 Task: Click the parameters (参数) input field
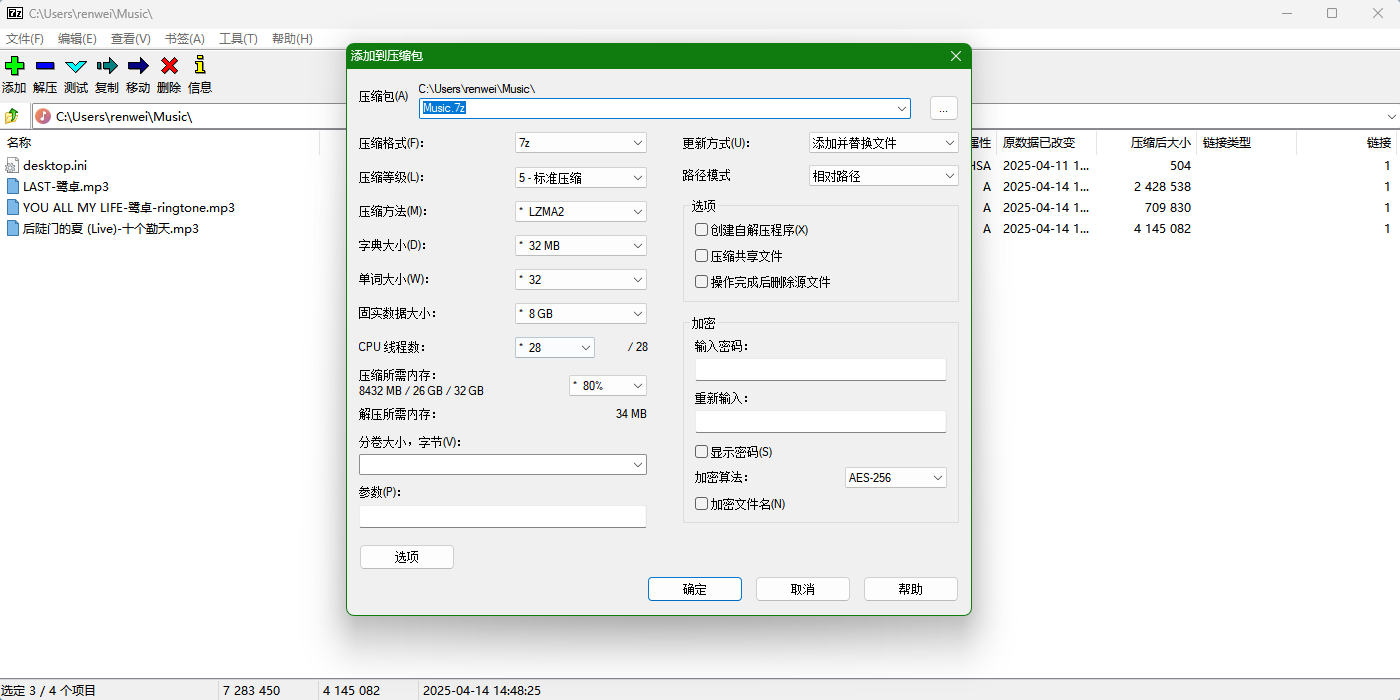[x=502, y=515]
